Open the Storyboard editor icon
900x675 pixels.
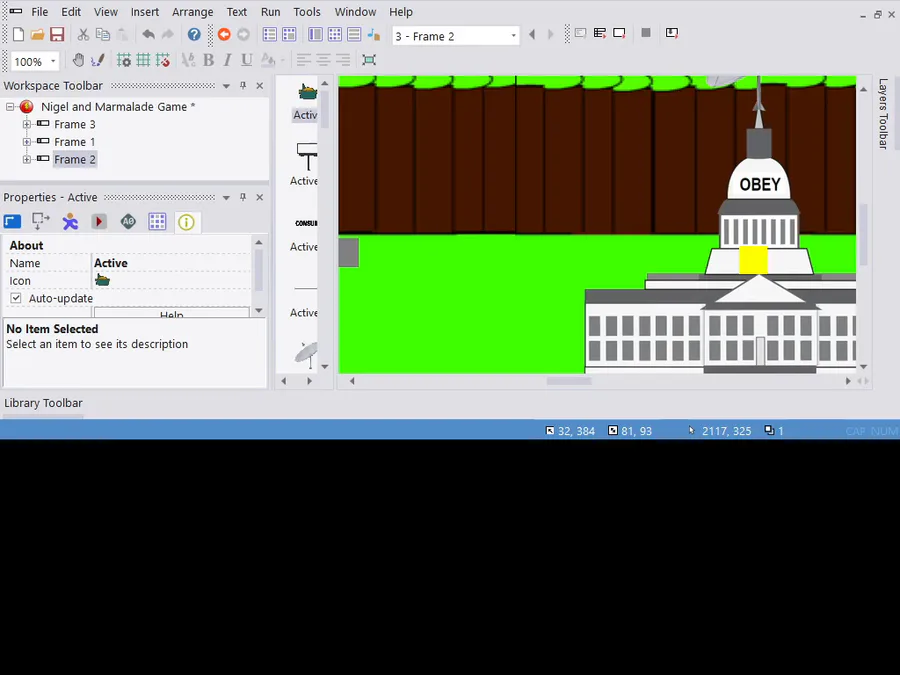click(270, 34)
